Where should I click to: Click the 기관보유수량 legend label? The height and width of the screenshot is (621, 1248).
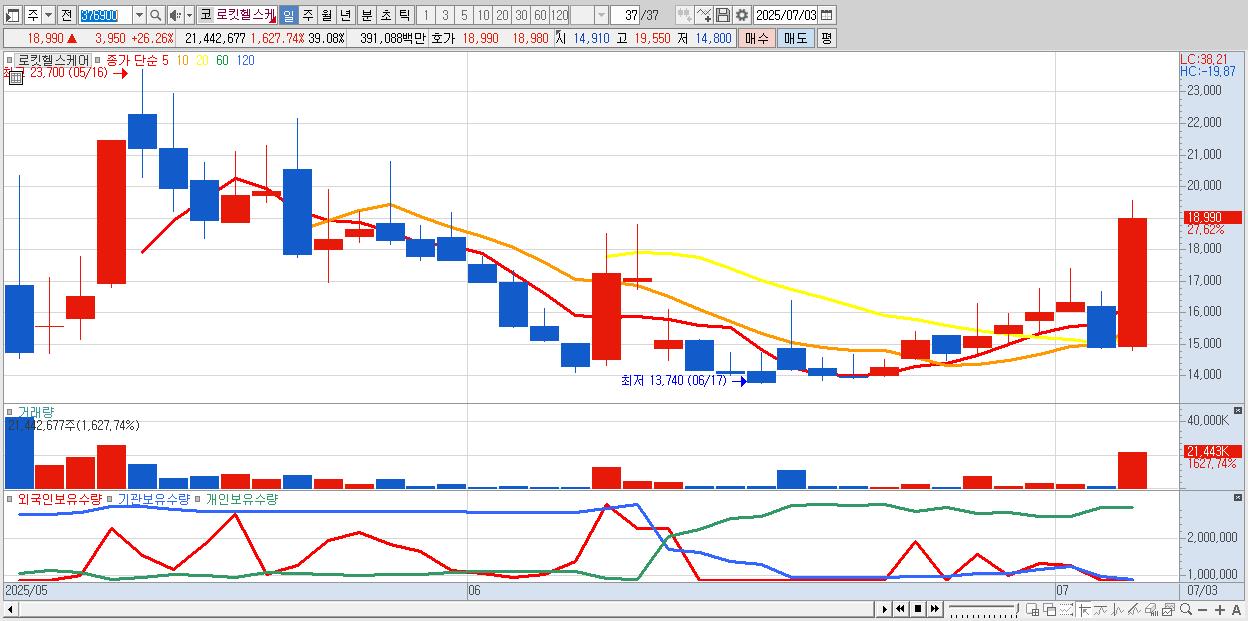[153, 498]
